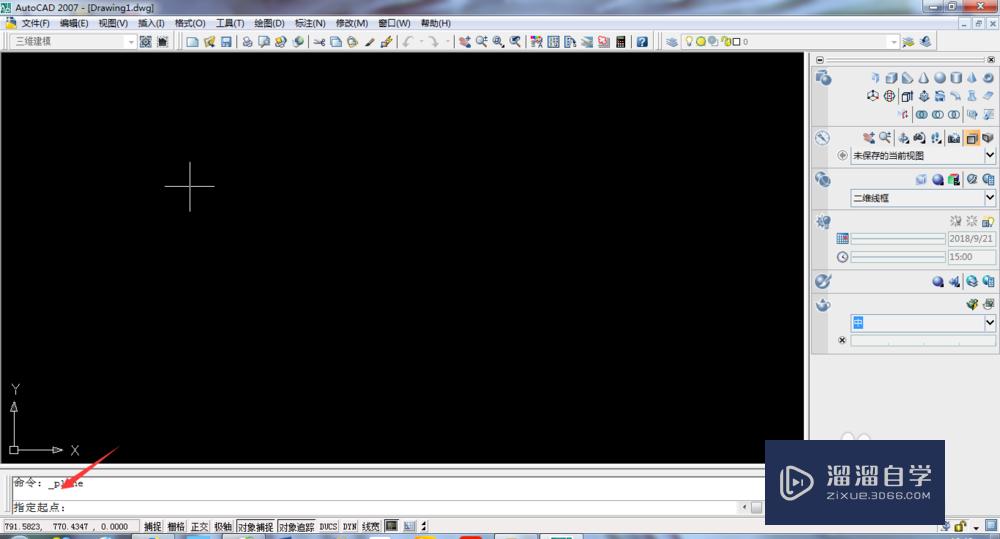Open the 修改(M) menu

pyautogui.click(x=351, y=23)
